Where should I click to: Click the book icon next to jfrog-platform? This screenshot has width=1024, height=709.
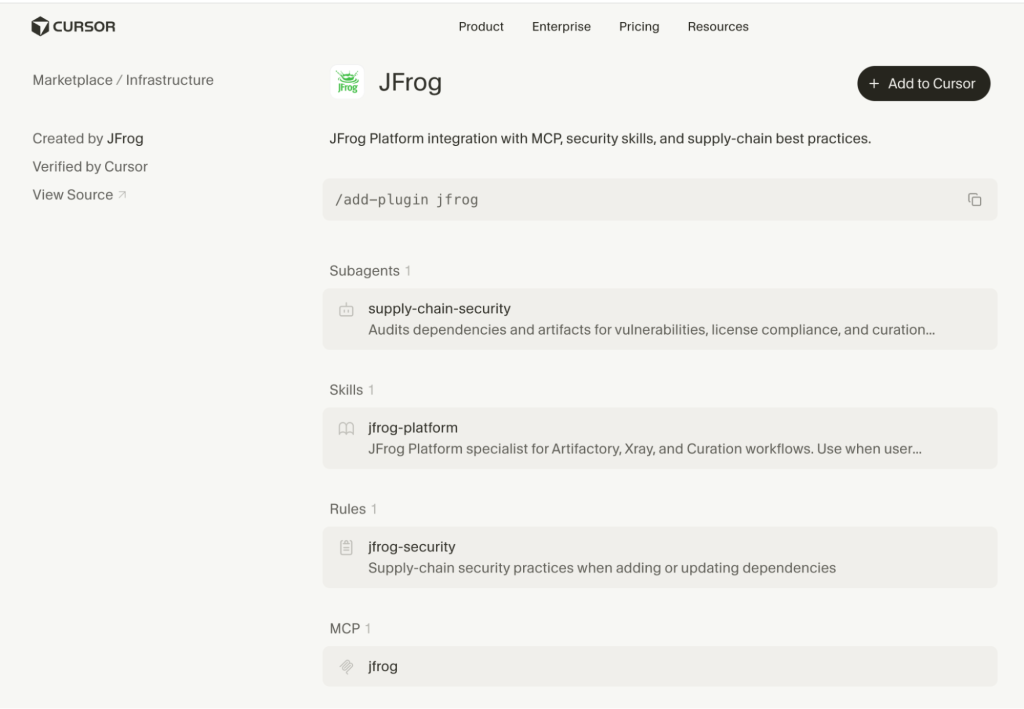coord(347,428)
